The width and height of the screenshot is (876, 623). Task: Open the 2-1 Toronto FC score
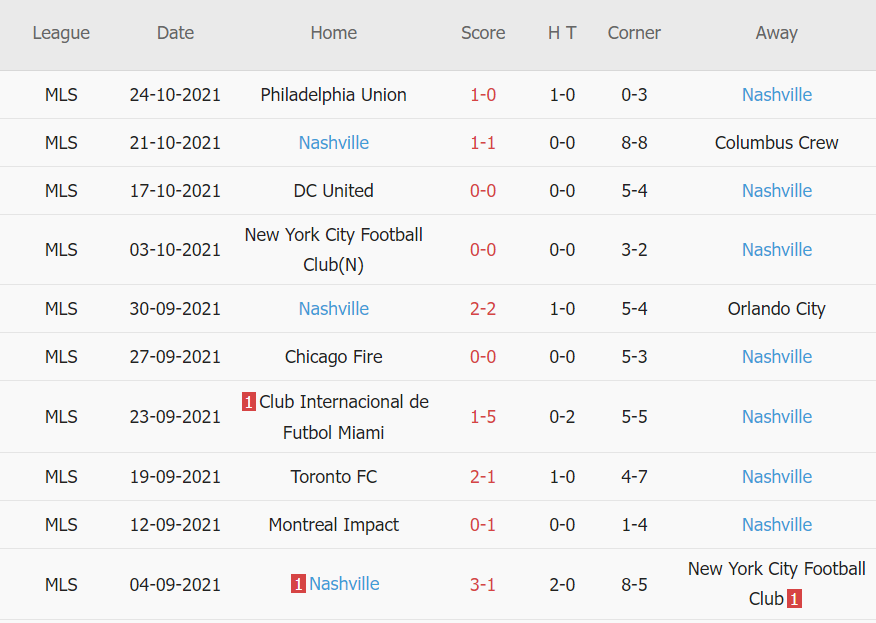[483, 477]
